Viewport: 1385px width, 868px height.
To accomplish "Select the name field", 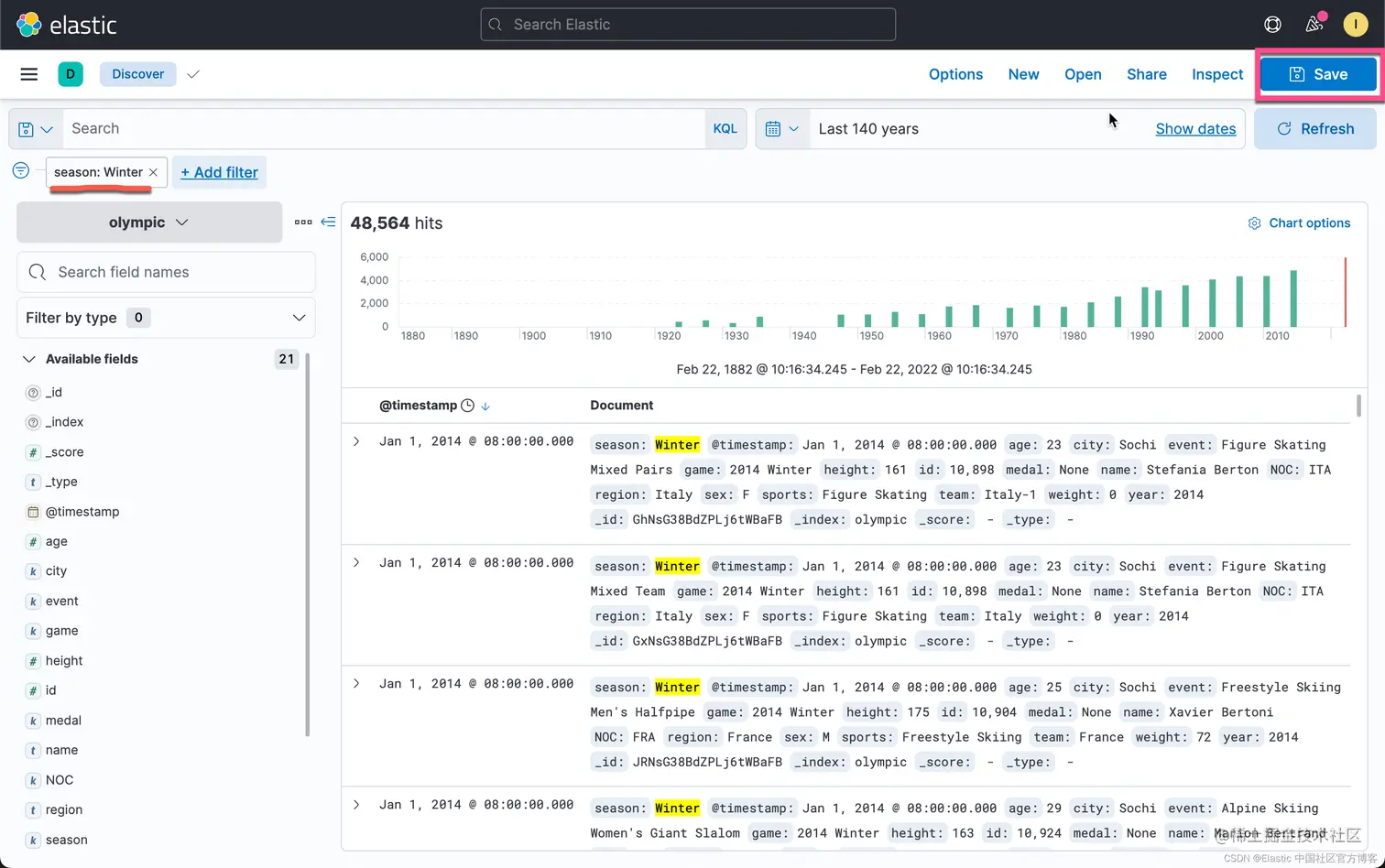I will [x=61, y=750].
